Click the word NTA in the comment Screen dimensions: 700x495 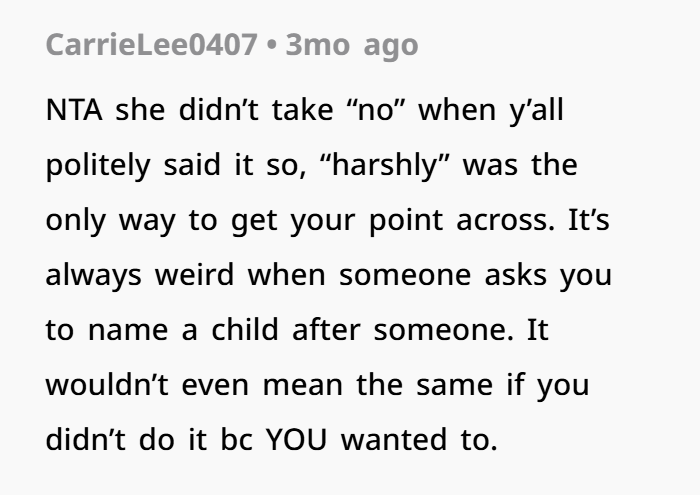[74, 109]
